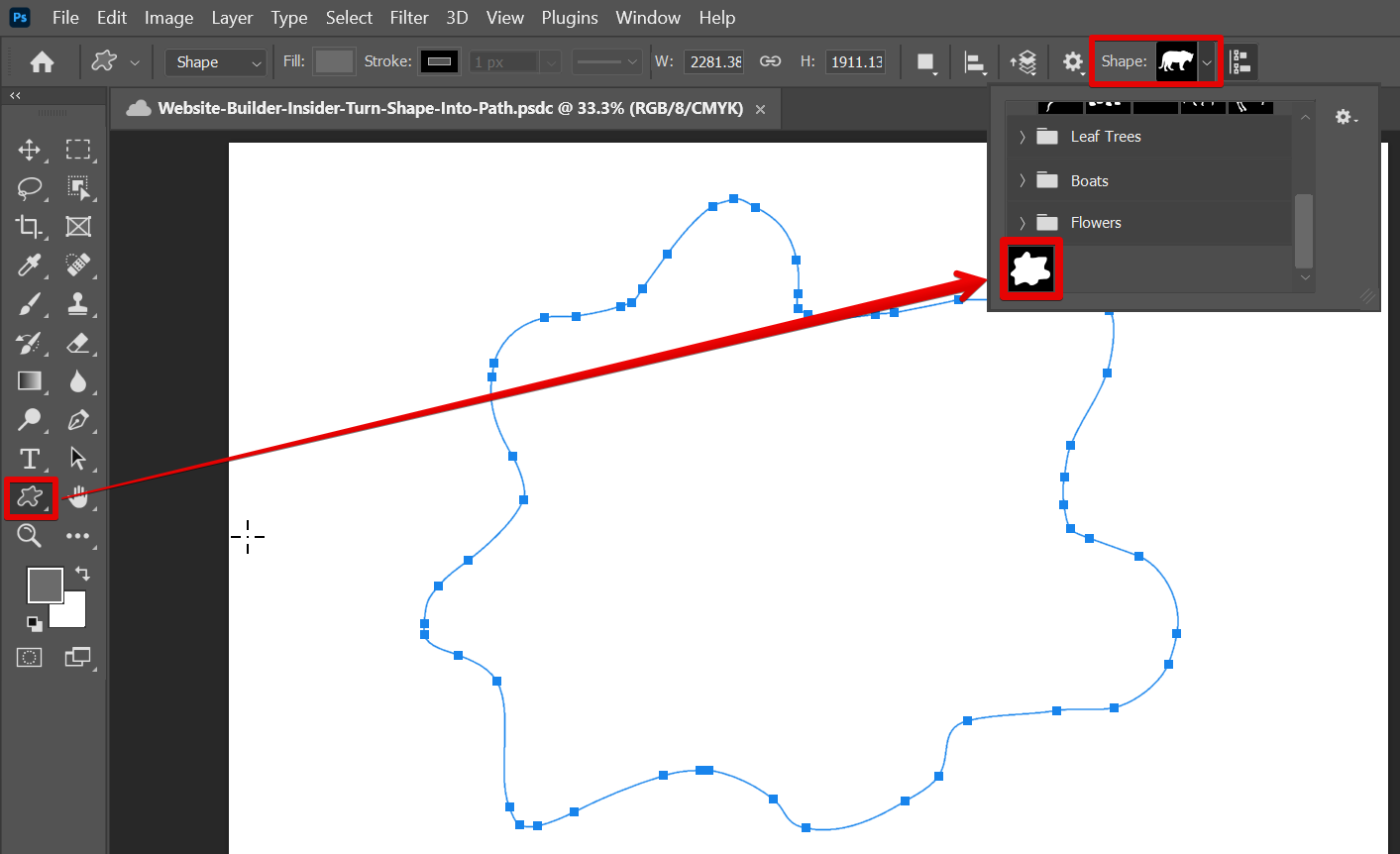Select the Pen tool
Image resolution: width=1400 pixels, height=854 pixels.
[78, 420]
